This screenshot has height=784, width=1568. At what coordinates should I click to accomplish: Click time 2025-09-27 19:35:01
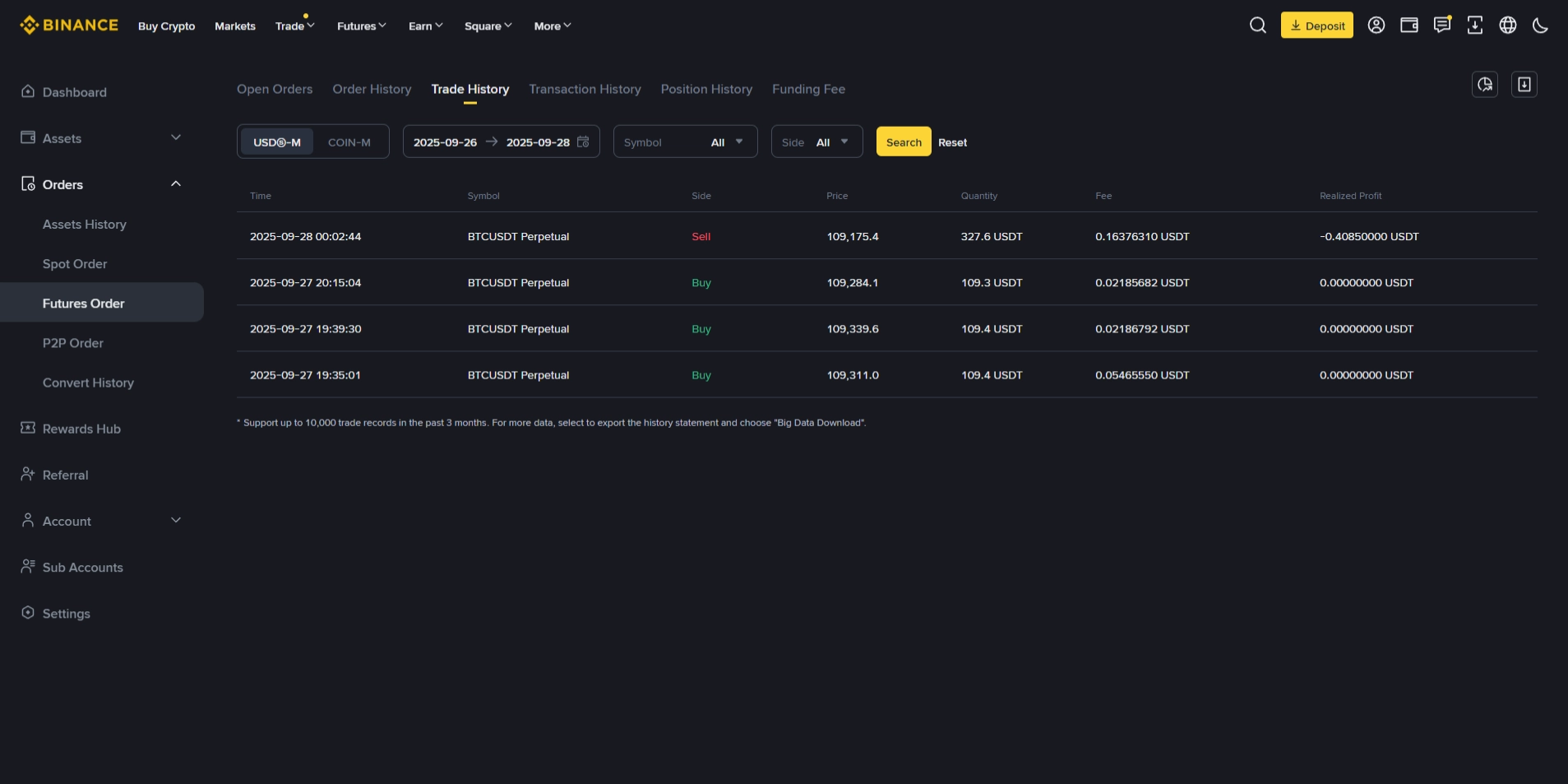click(306, 374)
